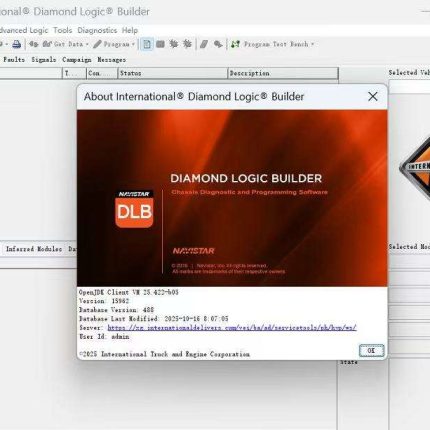The height and width of the screenshot is (430, 430).
Task: Click the 'User Id: admin' text
Action: (x=104, y=337)
